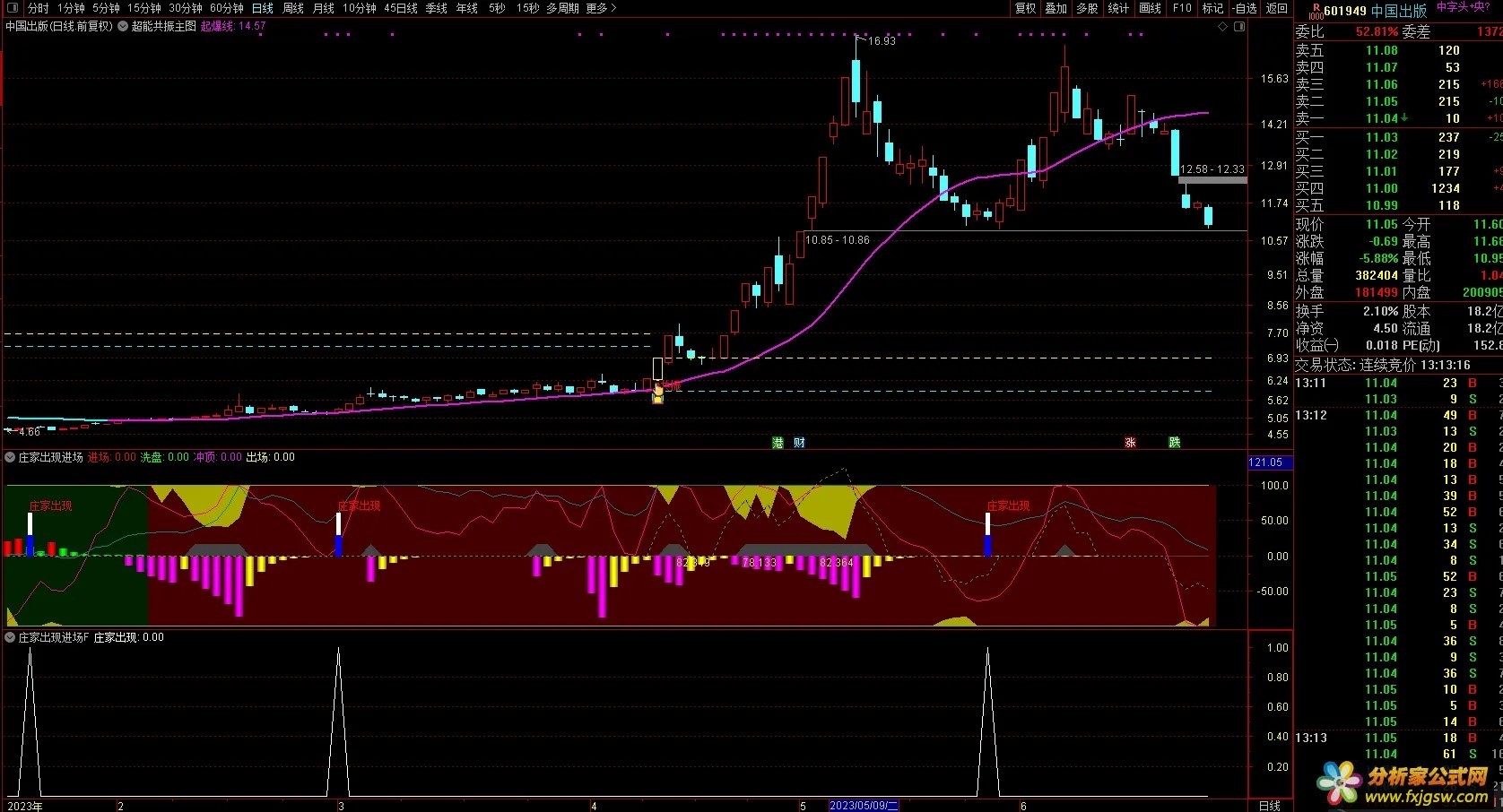
Task: Select the 10分钟 period
Action: 360,8
